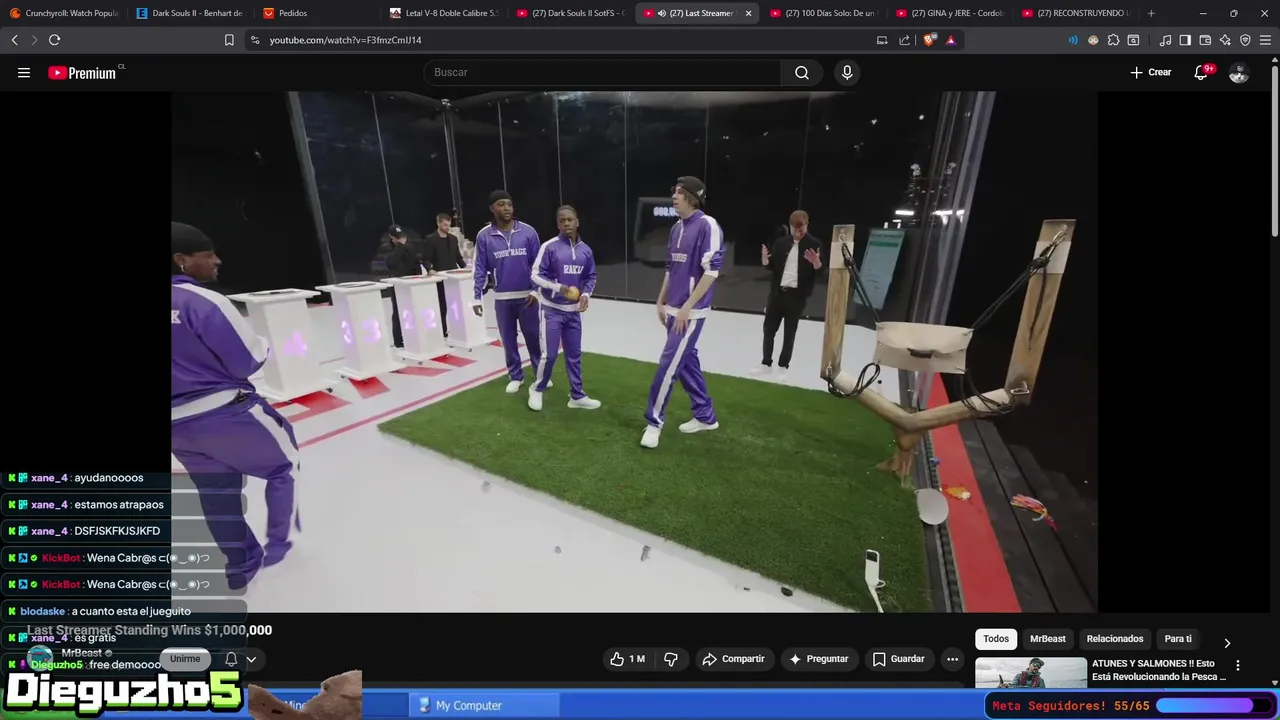1280x720 pixels.
Task: Bookmark this page in the address bar
Action: pyautogui.click(x=229, y=40)
